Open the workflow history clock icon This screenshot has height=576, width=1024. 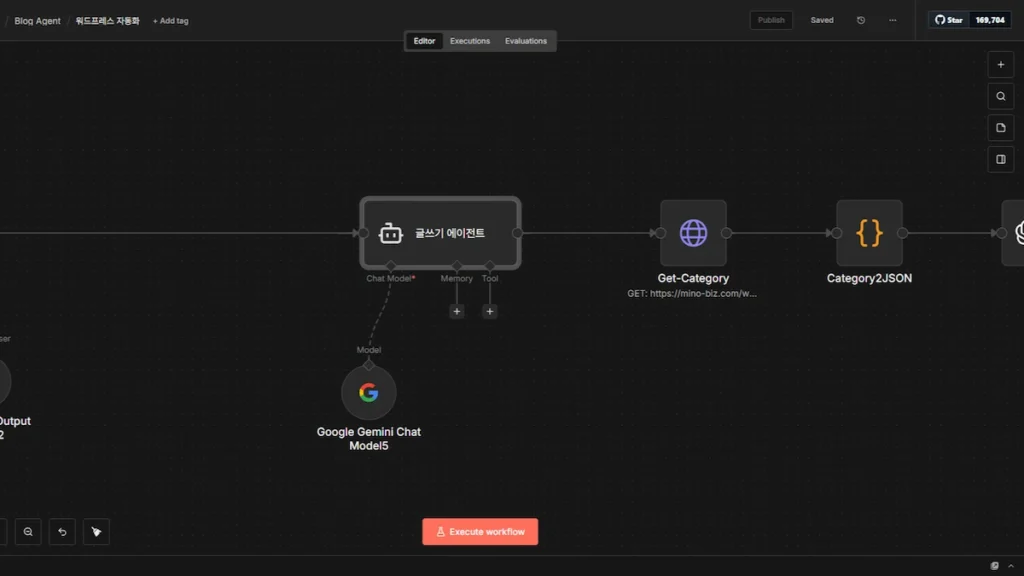pos(861,20)
